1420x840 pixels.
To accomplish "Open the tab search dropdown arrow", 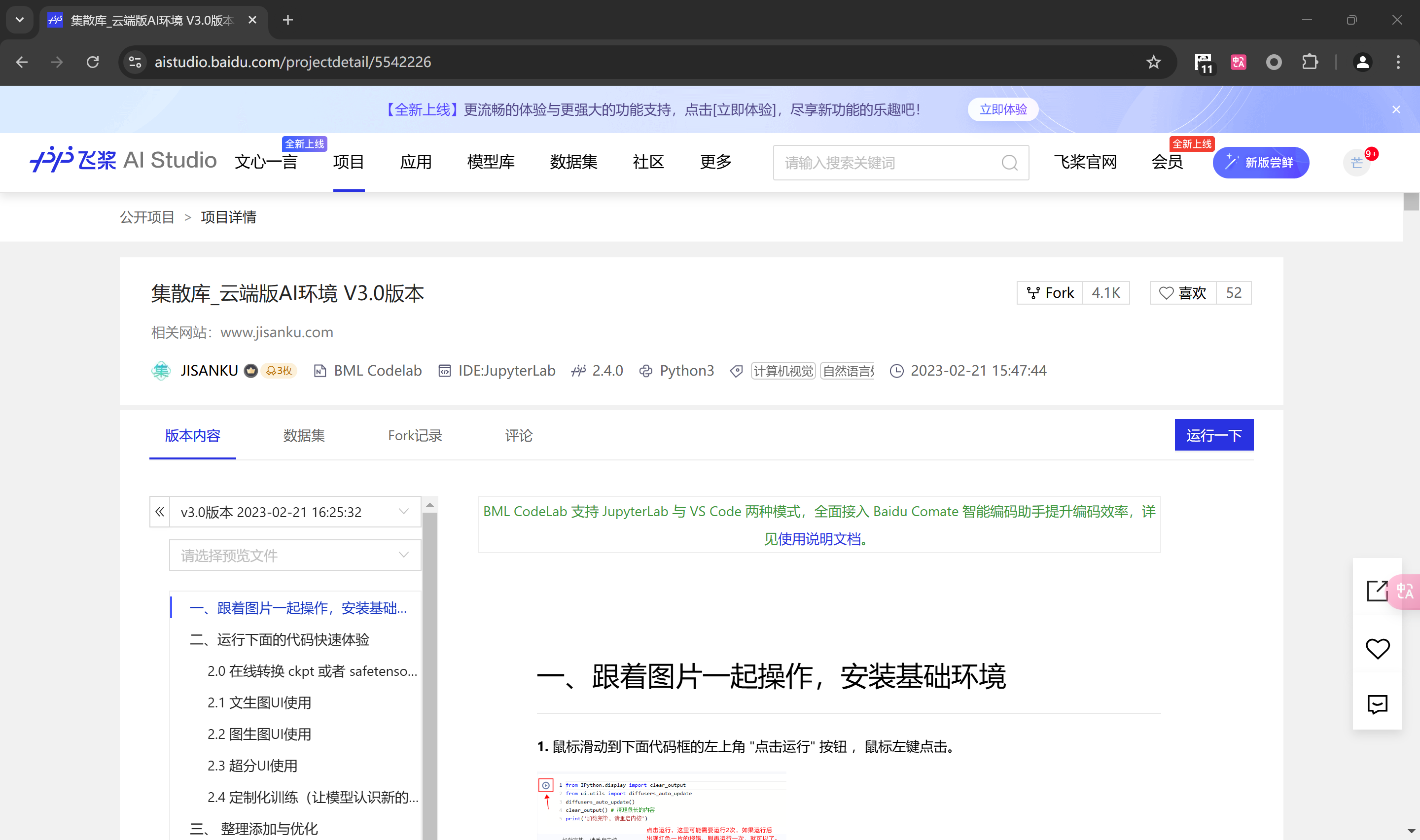I will point(20,20).
